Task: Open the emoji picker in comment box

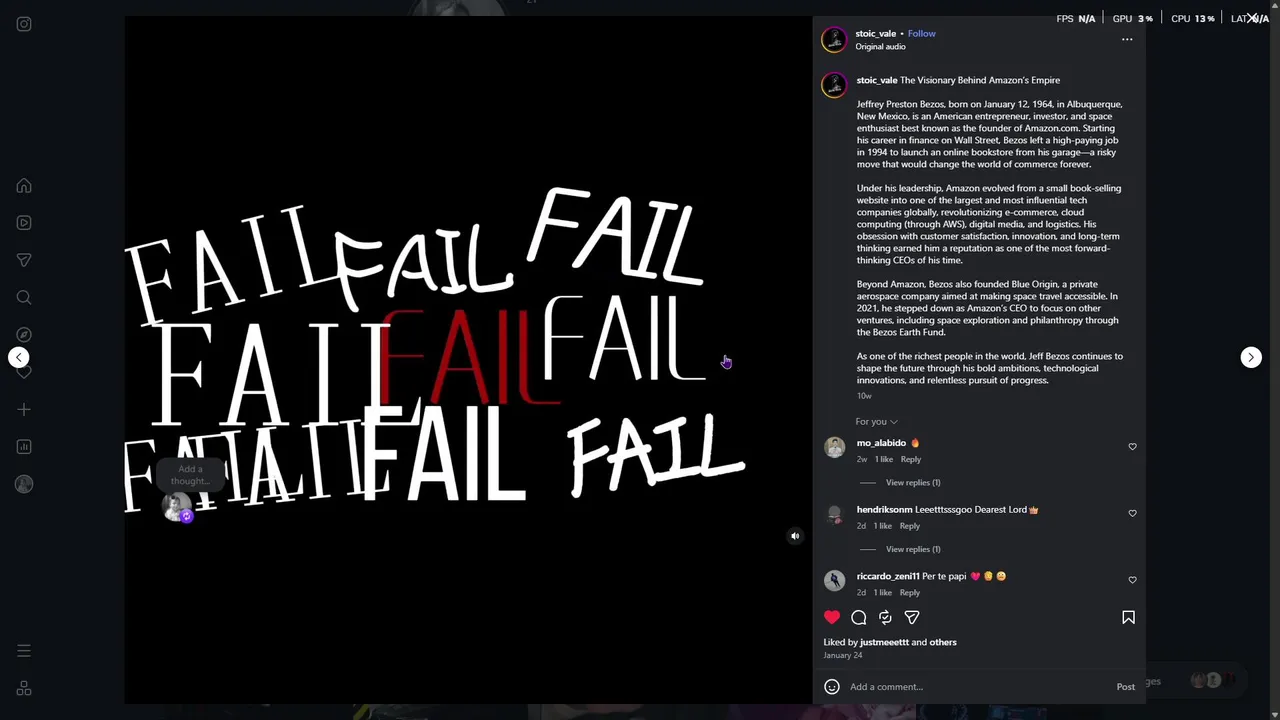Action: (x=831, y=687)
